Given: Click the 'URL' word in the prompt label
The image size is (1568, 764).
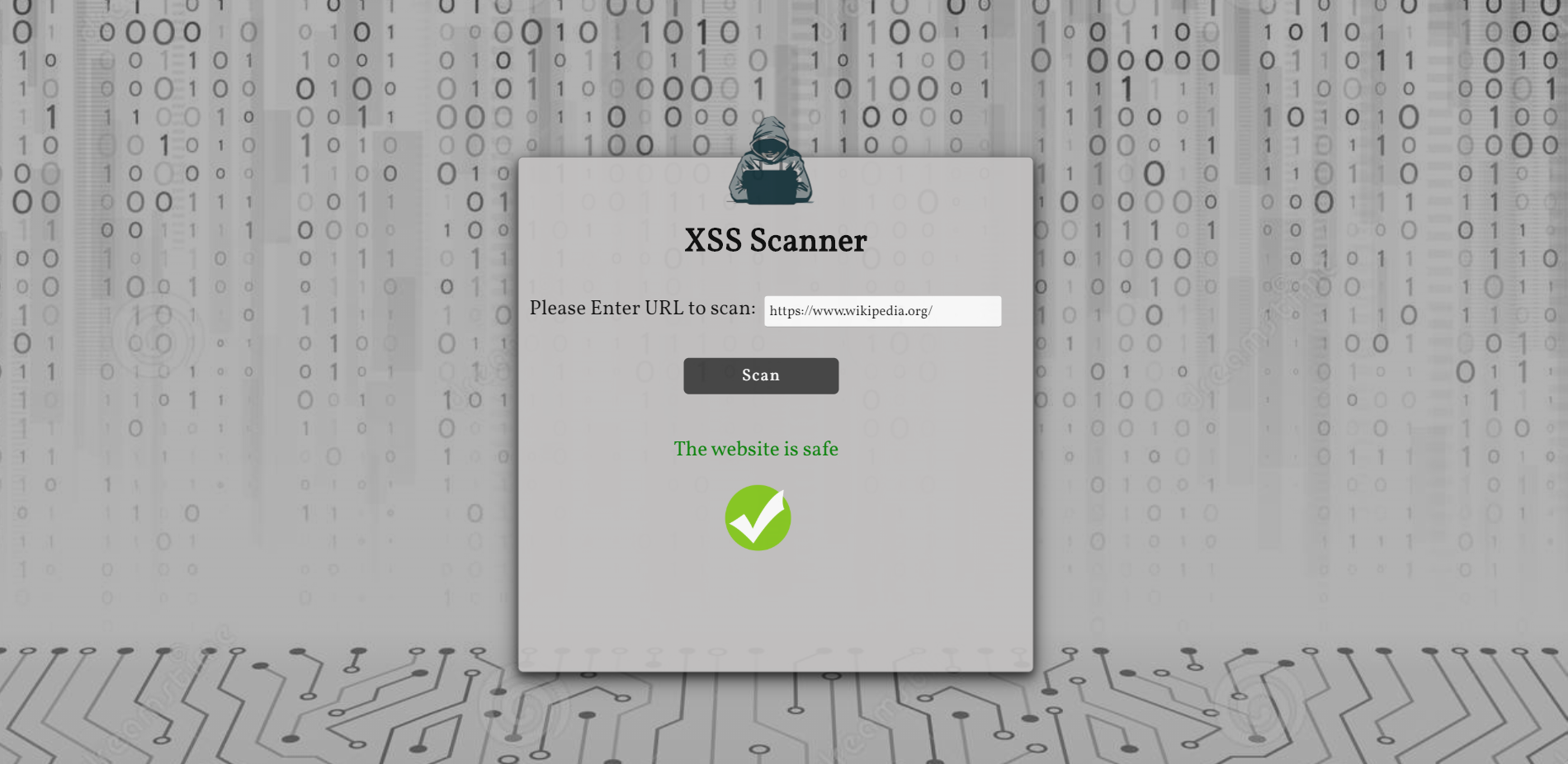Looking at the screenshot, I should click(664, 308).
